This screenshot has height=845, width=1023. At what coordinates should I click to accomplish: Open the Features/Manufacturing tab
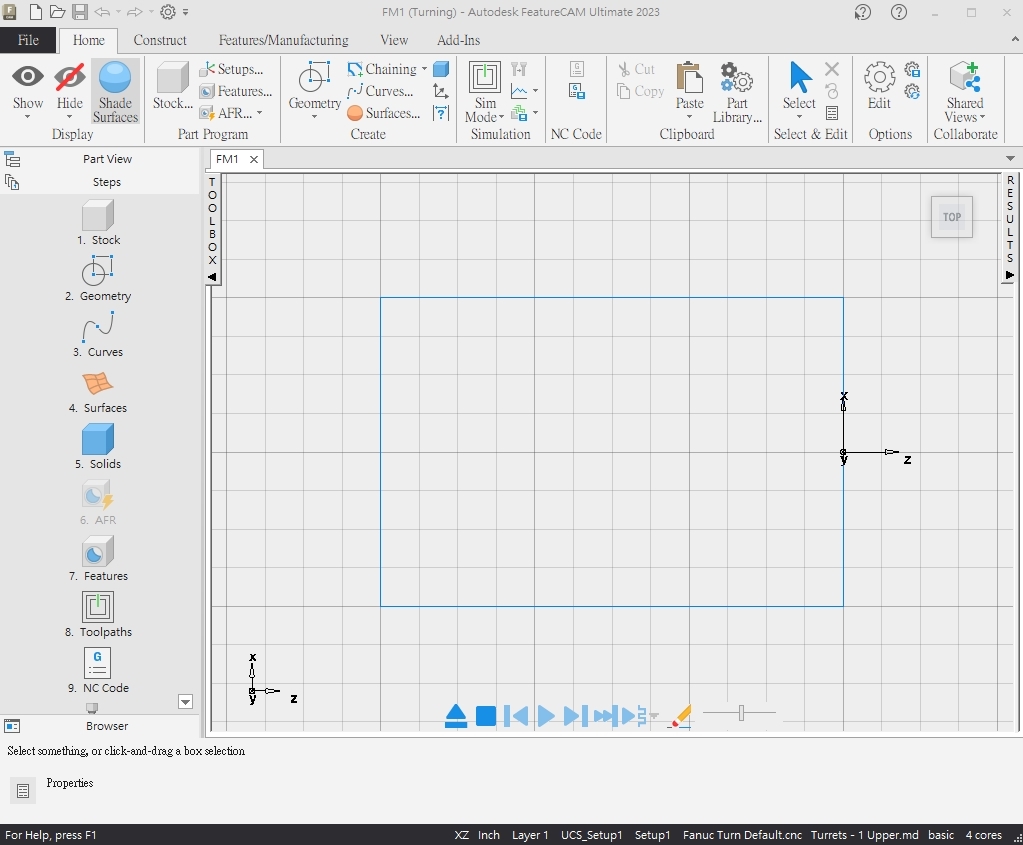283,40
